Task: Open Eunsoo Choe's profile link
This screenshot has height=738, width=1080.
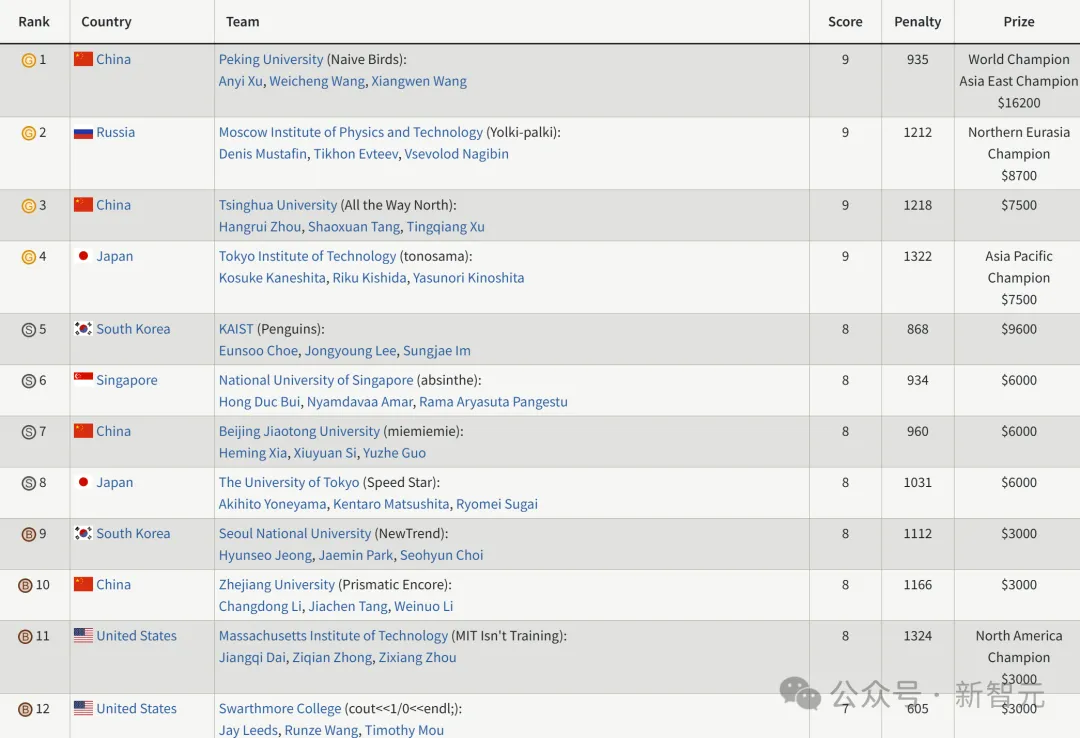Action: point(258,351)
